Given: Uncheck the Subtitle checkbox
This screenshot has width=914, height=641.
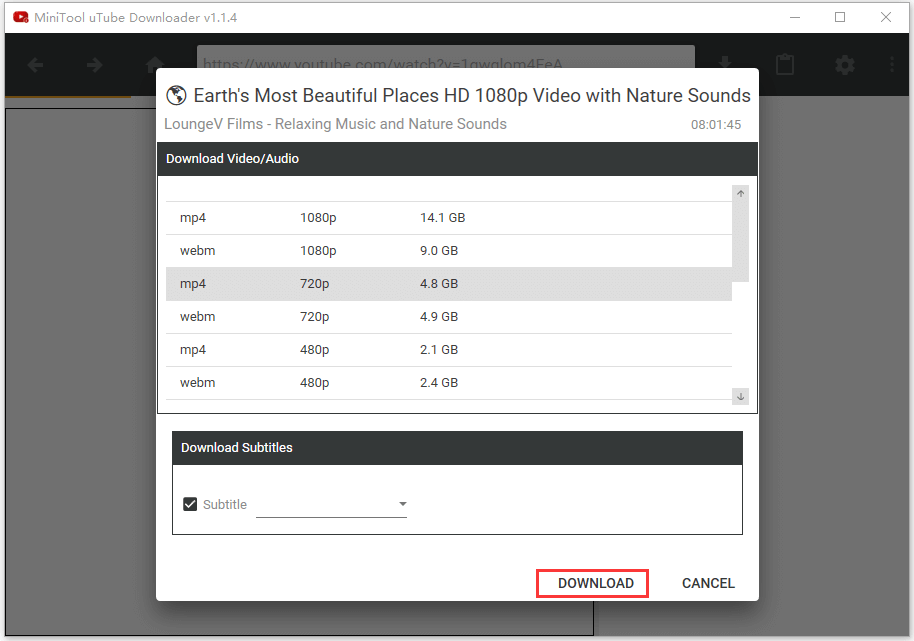Looking at the screenshot, I should 190,504.
